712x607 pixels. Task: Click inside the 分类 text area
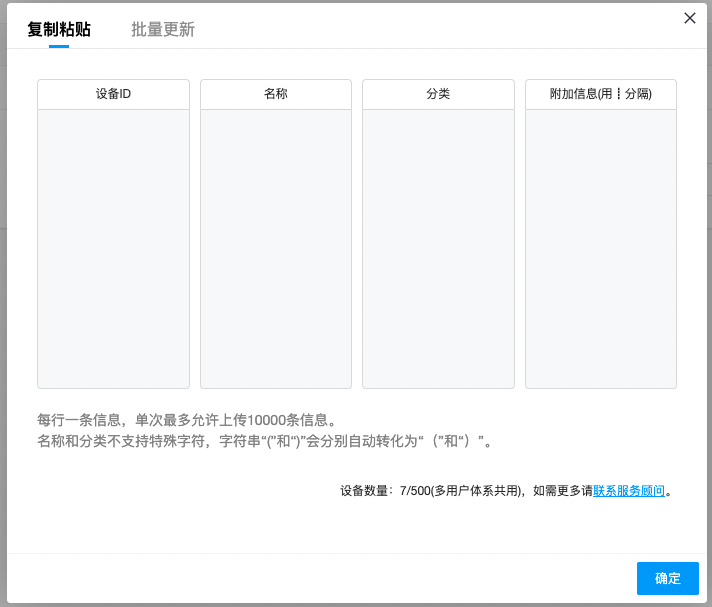pyautogui.click(x=438, y=249)
